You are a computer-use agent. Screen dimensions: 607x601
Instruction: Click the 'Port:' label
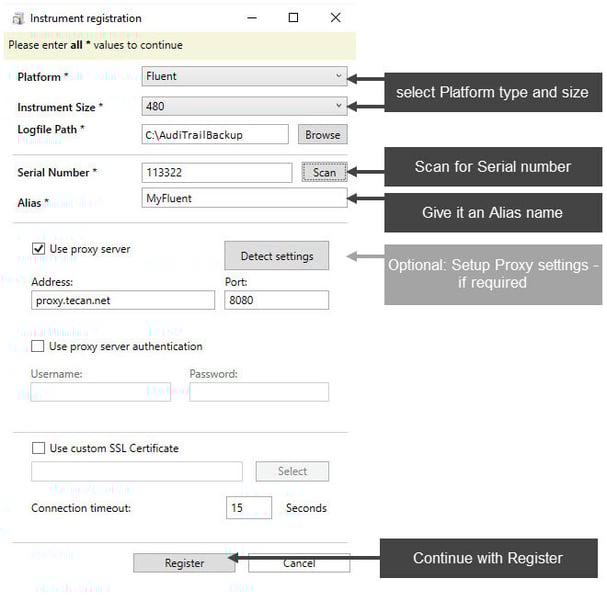point(236,282)
